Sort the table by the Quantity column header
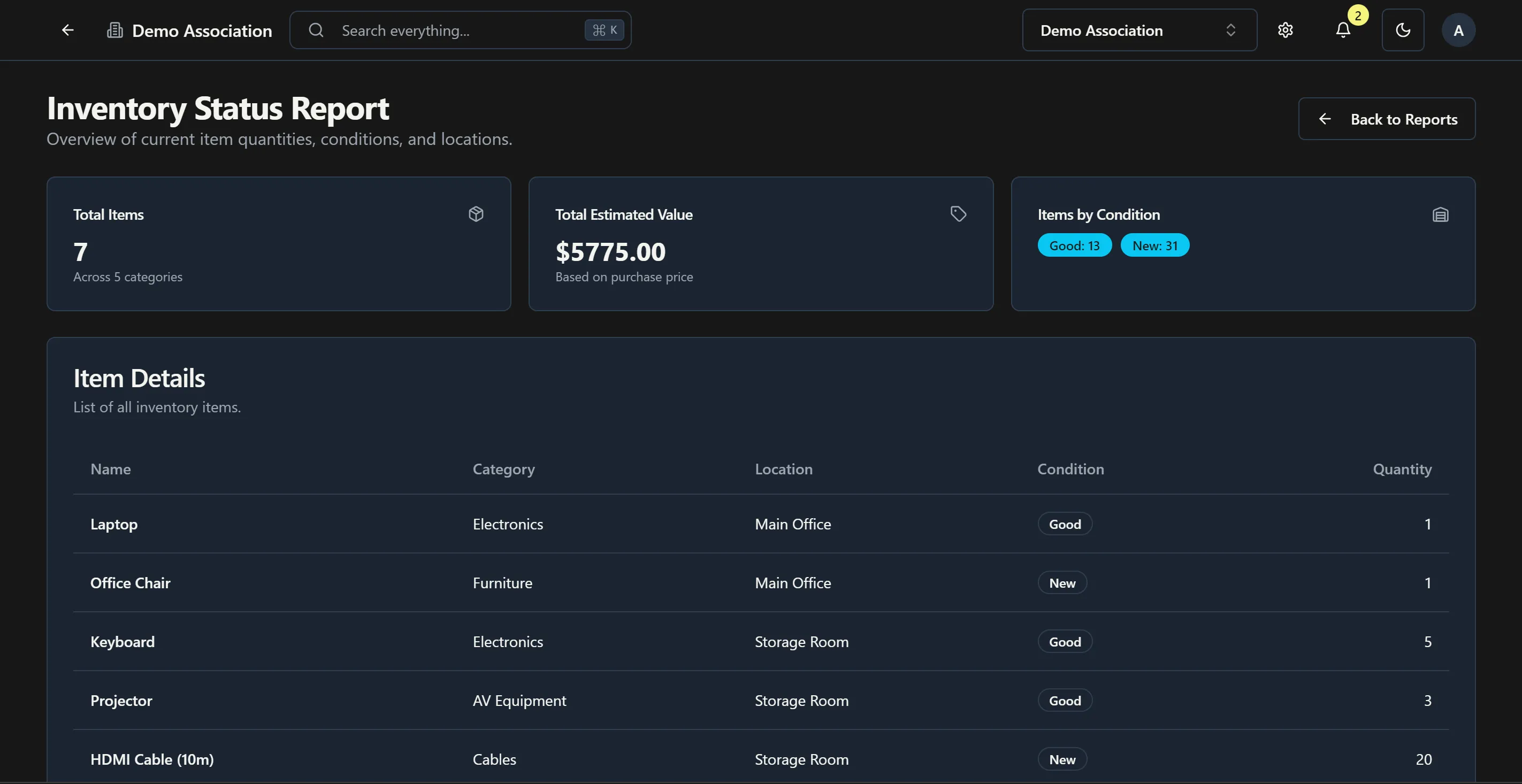This screenshot has width=1522, height=784. pyautogui.click(x=1402, y=469)
